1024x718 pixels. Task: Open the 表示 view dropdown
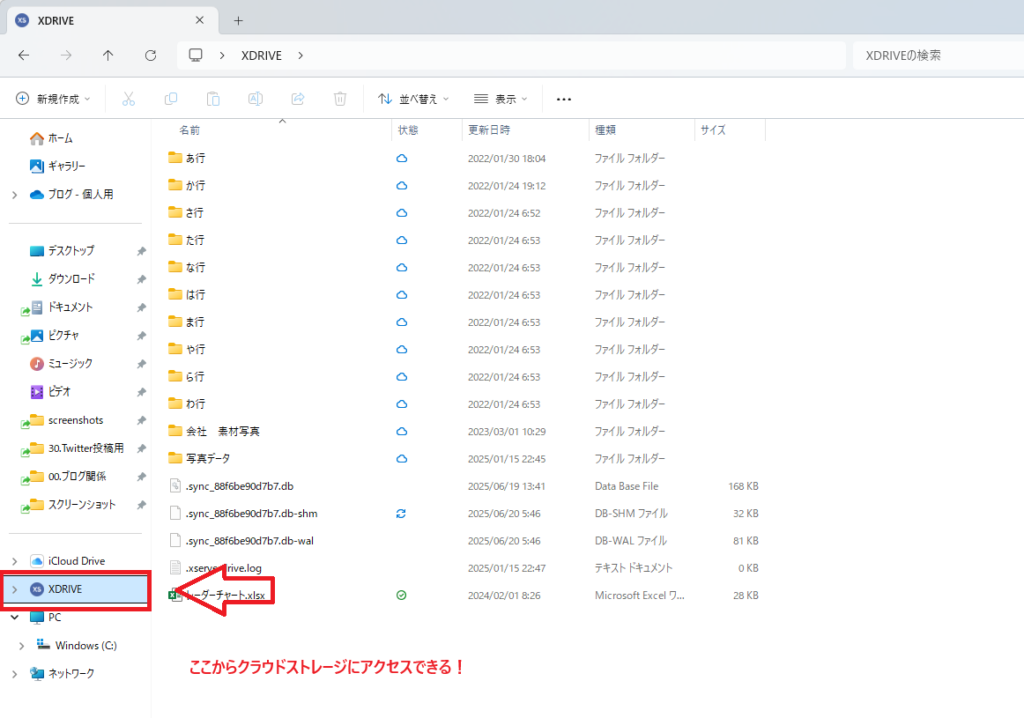[500, 99]
